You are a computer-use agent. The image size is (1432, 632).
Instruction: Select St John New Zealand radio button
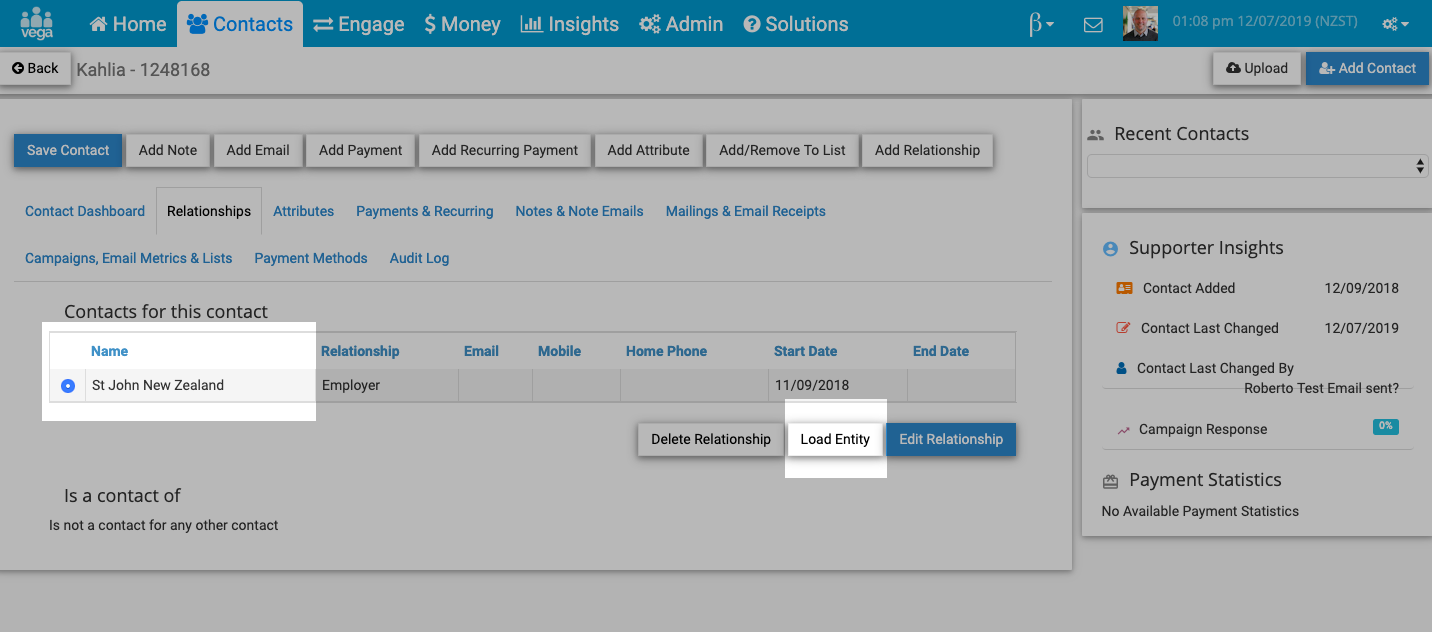pyautogui.click(x=68, y=385)
